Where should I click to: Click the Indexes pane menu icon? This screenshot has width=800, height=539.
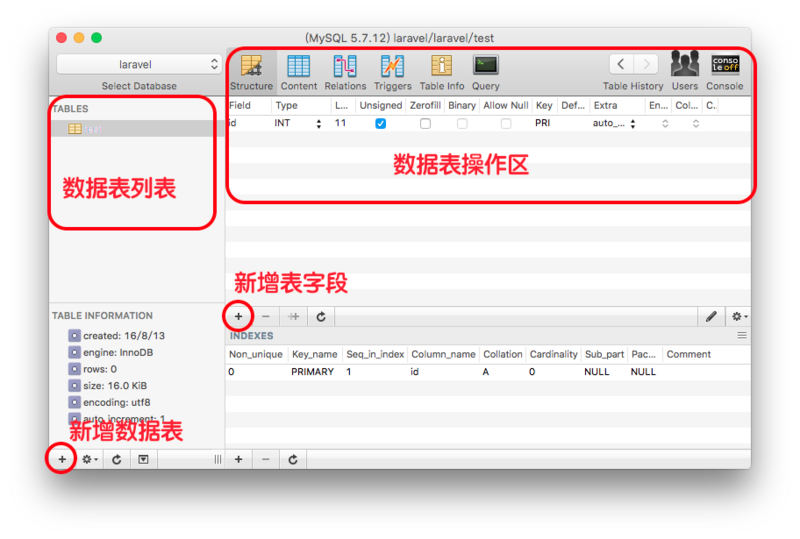(x=742, y=335)
